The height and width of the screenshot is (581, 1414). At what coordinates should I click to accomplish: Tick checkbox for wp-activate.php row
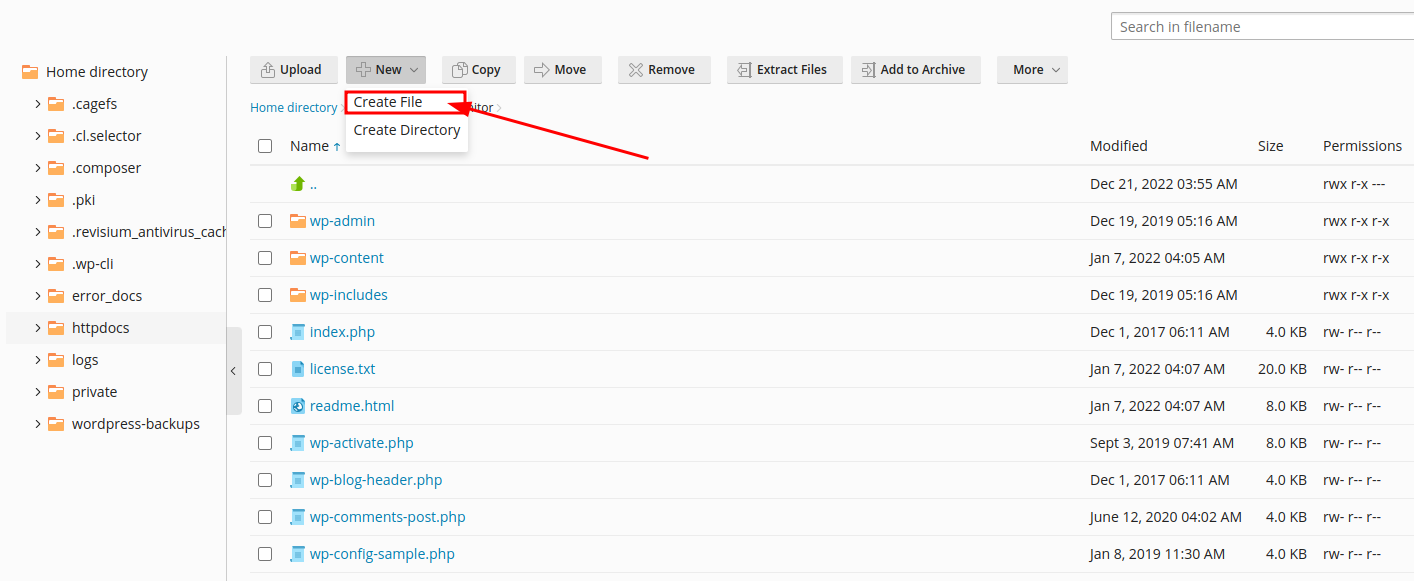265,443
